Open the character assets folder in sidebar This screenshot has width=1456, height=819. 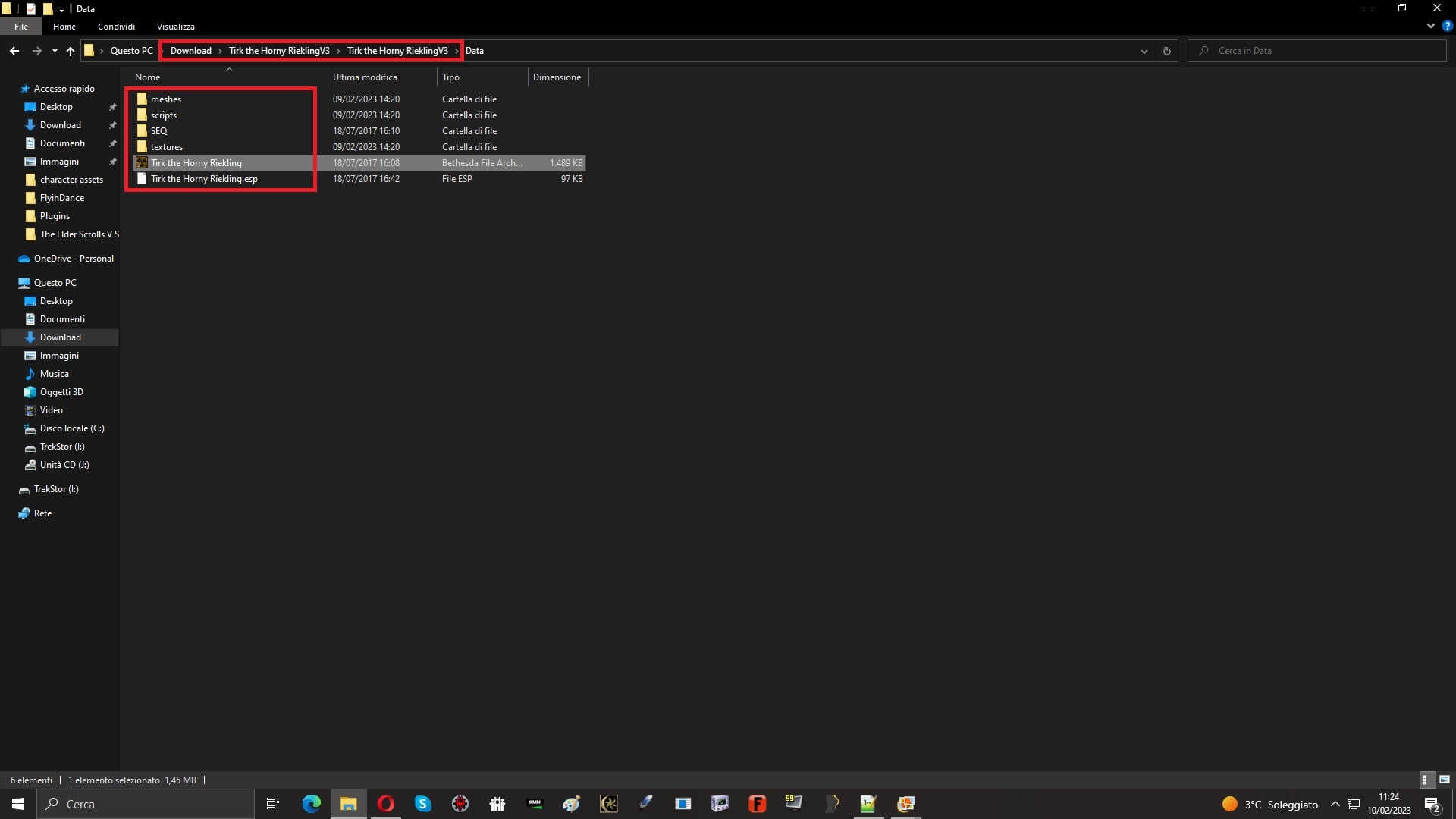point(71,180)
